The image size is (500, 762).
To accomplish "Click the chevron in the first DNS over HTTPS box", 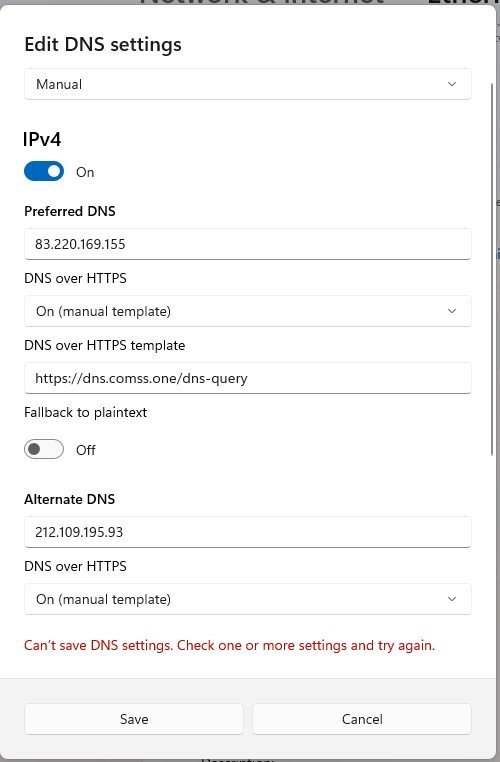I will pyautogui.click(x=451, y=311).
